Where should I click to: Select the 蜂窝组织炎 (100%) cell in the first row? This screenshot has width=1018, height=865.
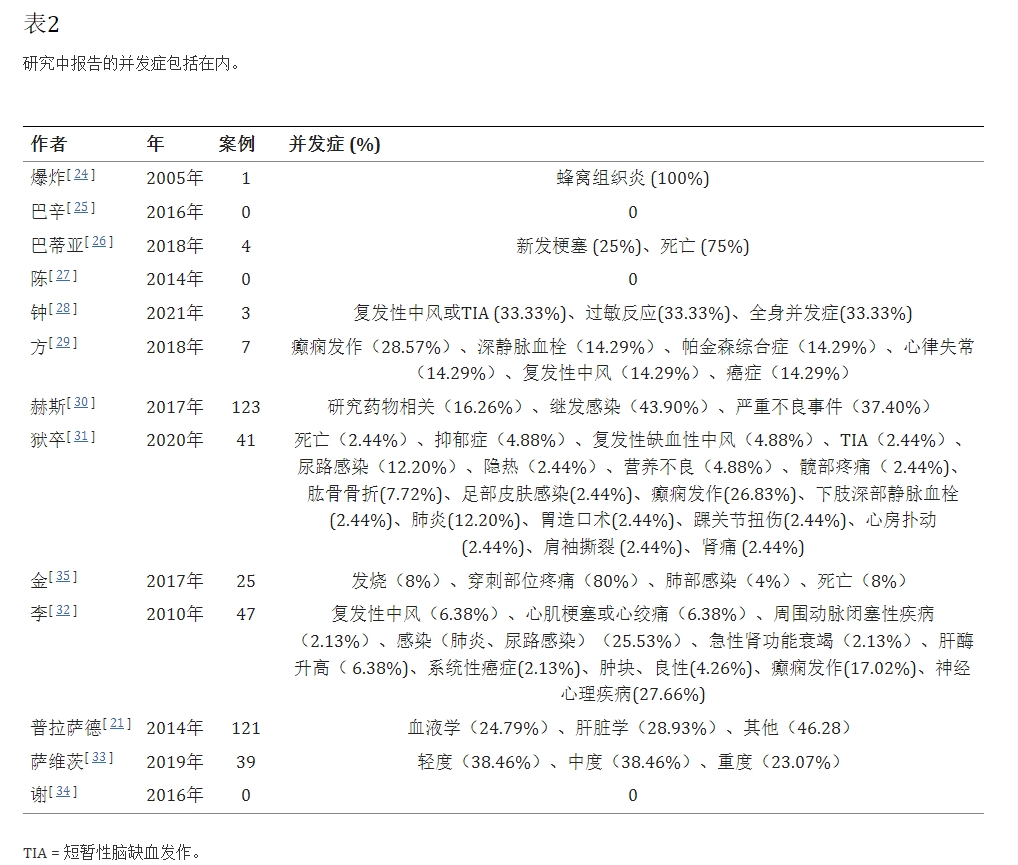pos(632,178)
